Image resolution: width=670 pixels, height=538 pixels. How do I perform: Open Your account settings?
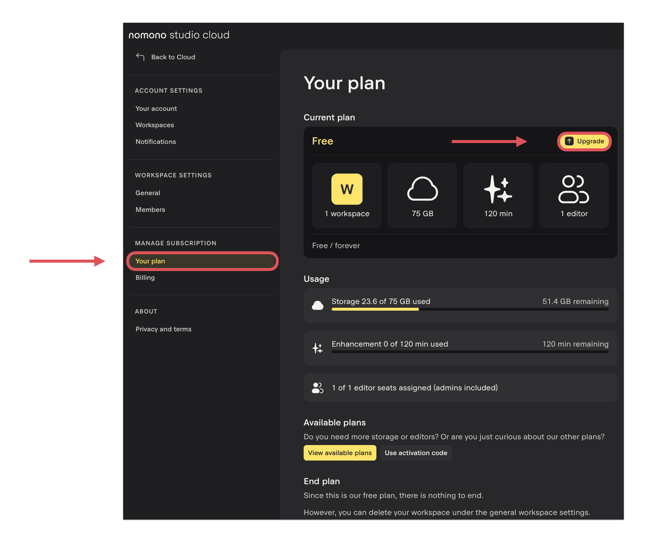click(x=156, y=109)
